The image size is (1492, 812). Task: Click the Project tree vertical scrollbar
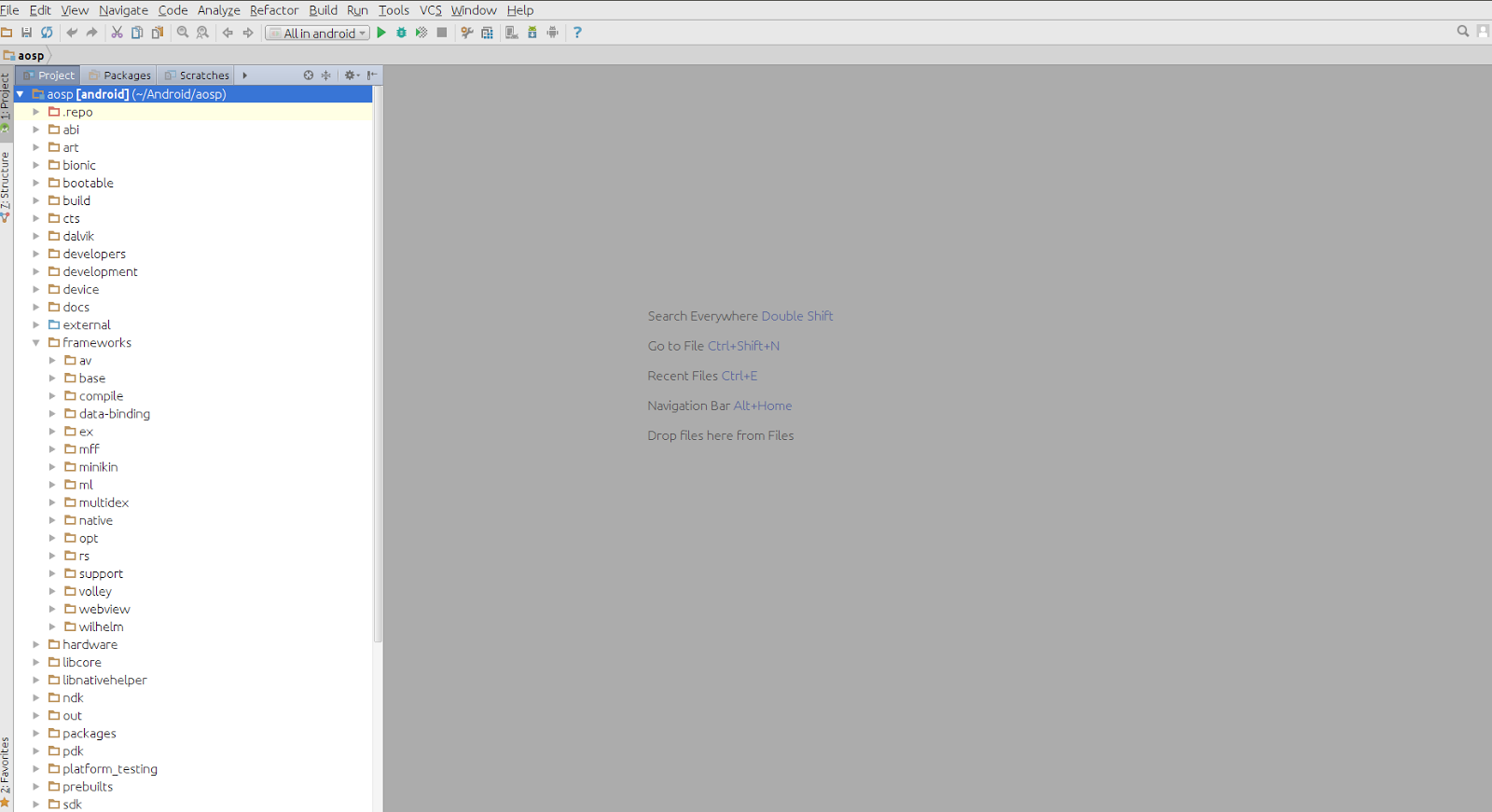pyautogui.click(x=378, y=364)
